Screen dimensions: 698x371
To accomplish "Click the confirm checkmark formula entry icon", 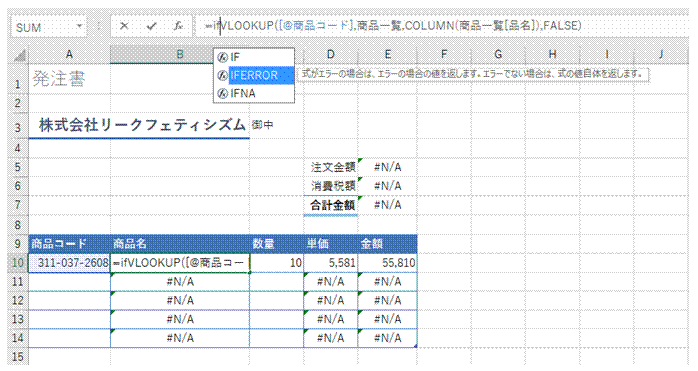I will 151,26.
